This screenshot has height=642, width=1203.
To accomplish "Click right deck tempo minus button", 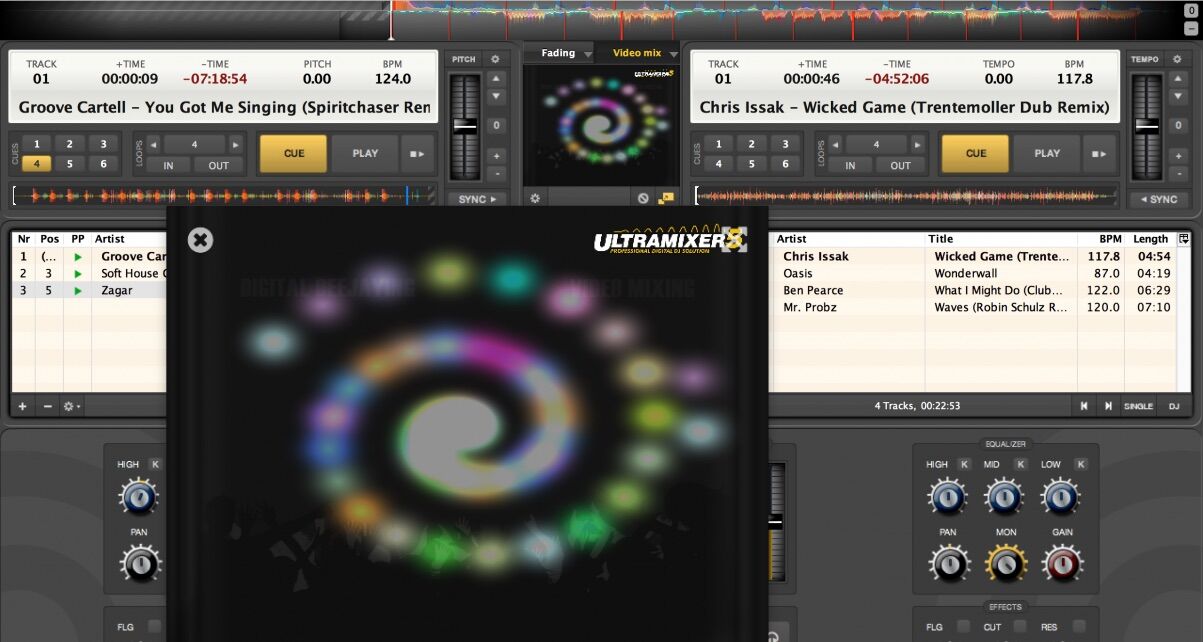I will pos(1178,174).
